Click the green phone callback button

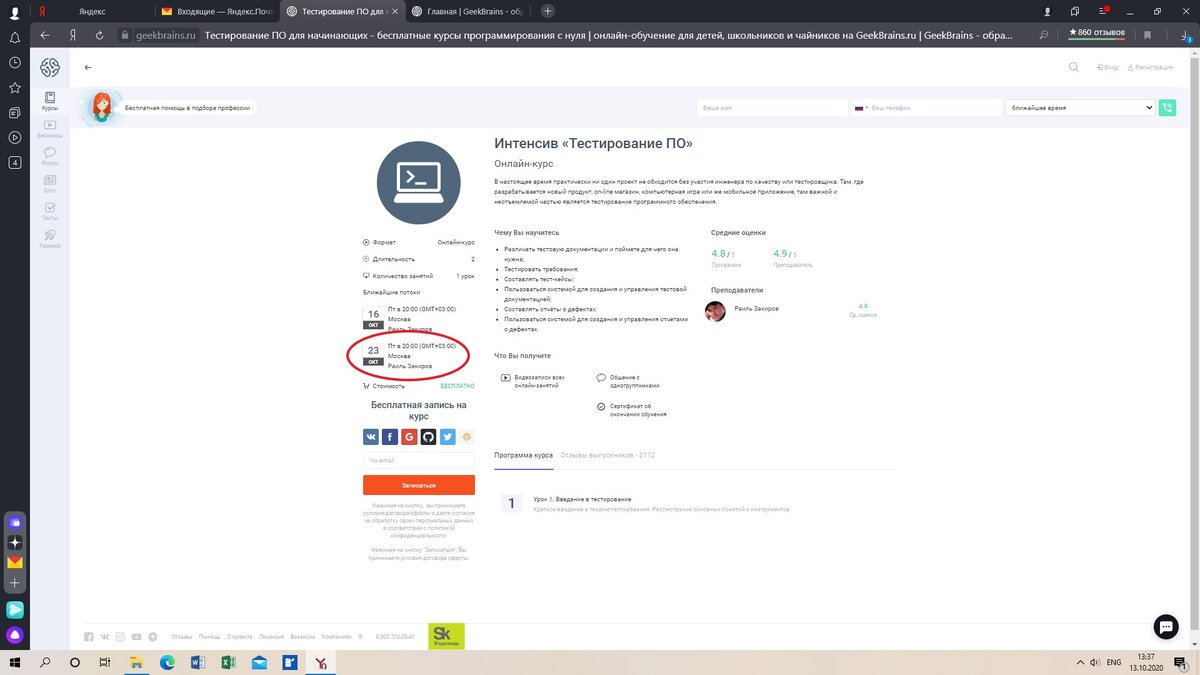click(1167, 107)
